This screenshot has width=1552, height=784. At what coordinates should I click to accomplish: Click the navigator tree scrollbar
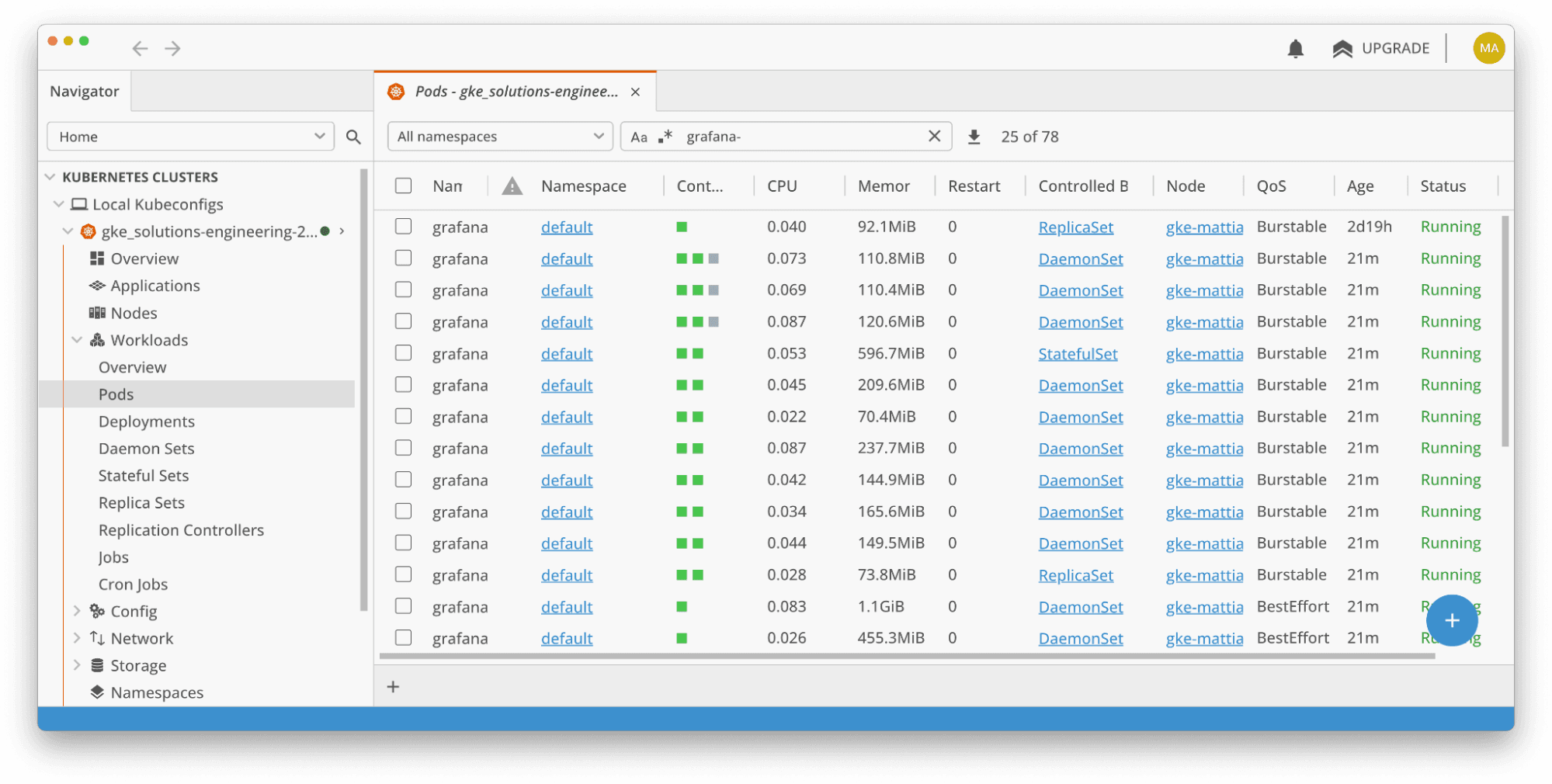(363, 390)
